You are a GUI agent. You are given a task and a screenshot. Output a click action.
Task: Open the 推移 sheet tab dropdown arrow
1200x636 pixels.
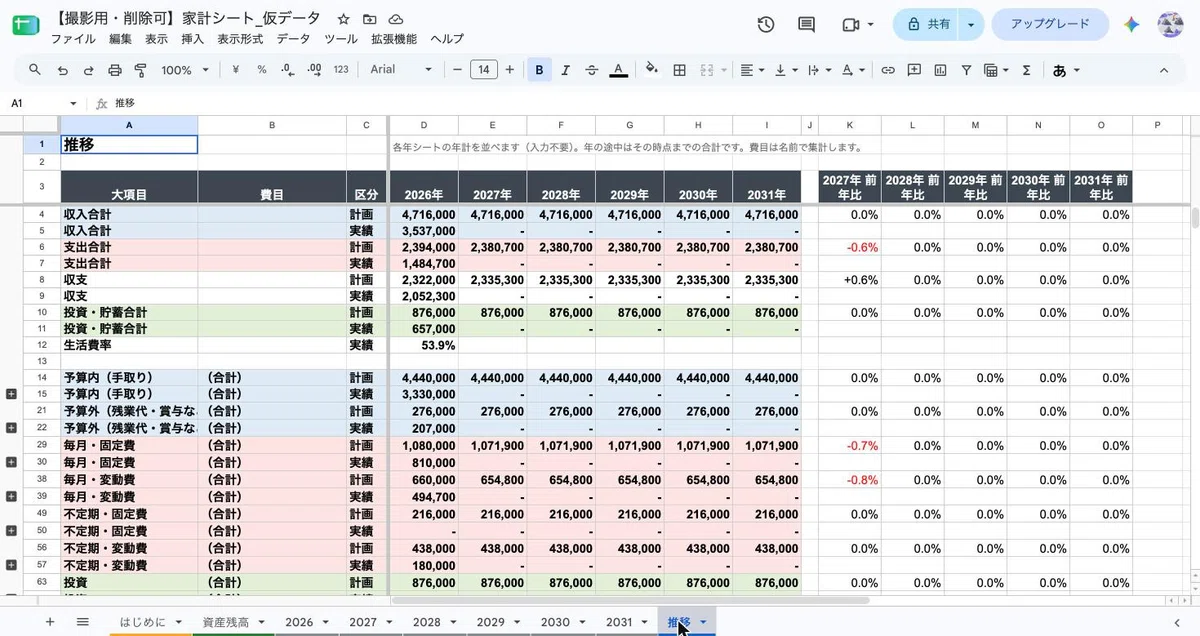pyautogui.click(x=704, y=622)
